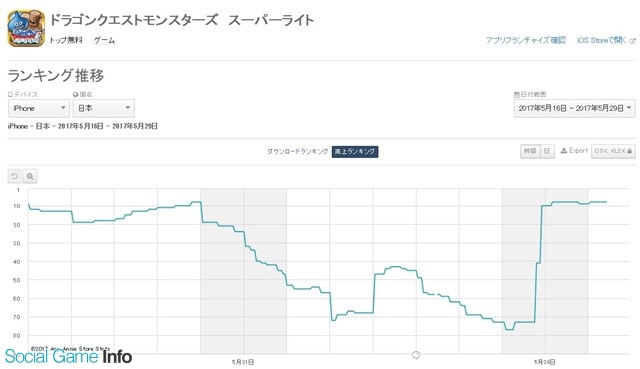Click the Dragon Quest Monsters app icon
The height and width of the screenshot is (369, 640).
(26, 28)
